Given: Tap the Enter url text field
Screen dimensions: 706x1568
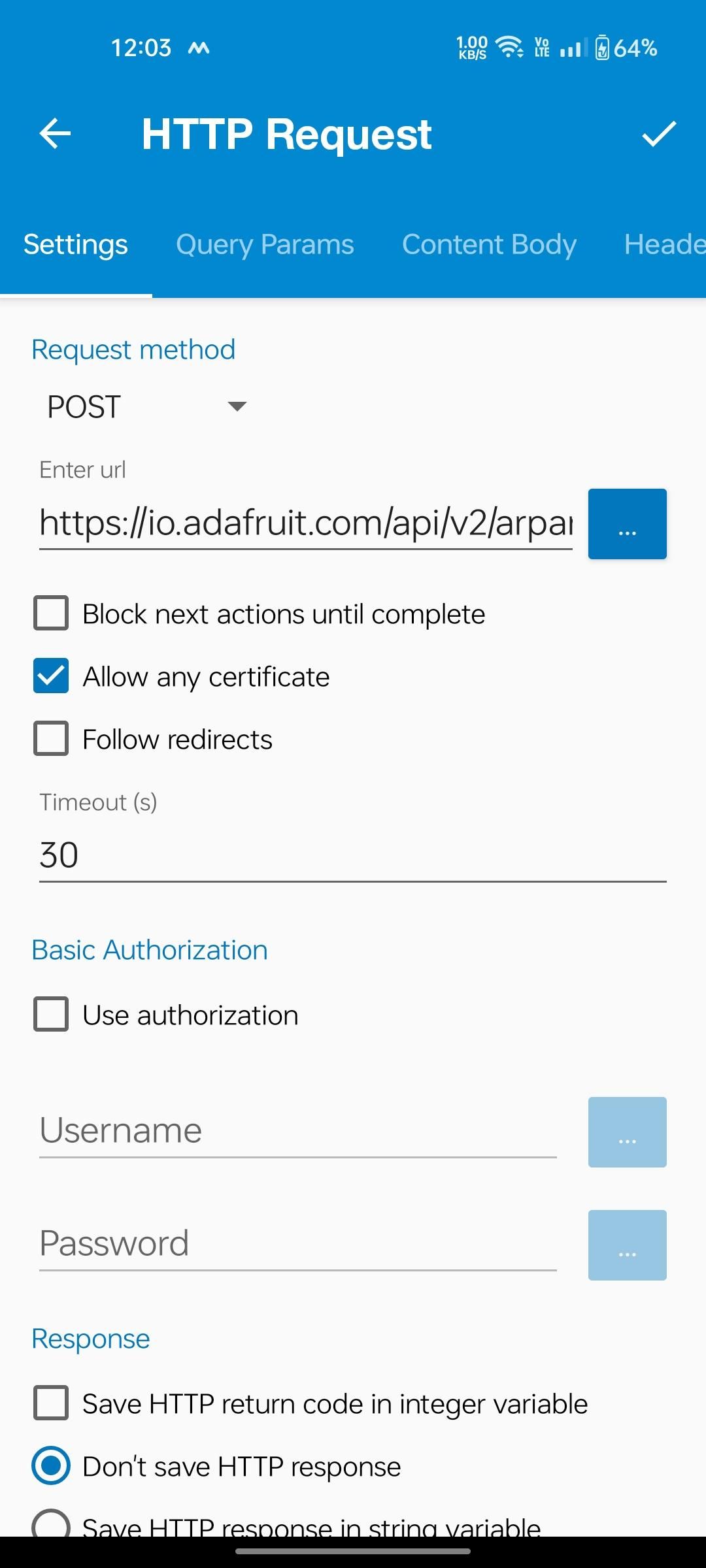Looking at the screenshot, I should [305, 523].
